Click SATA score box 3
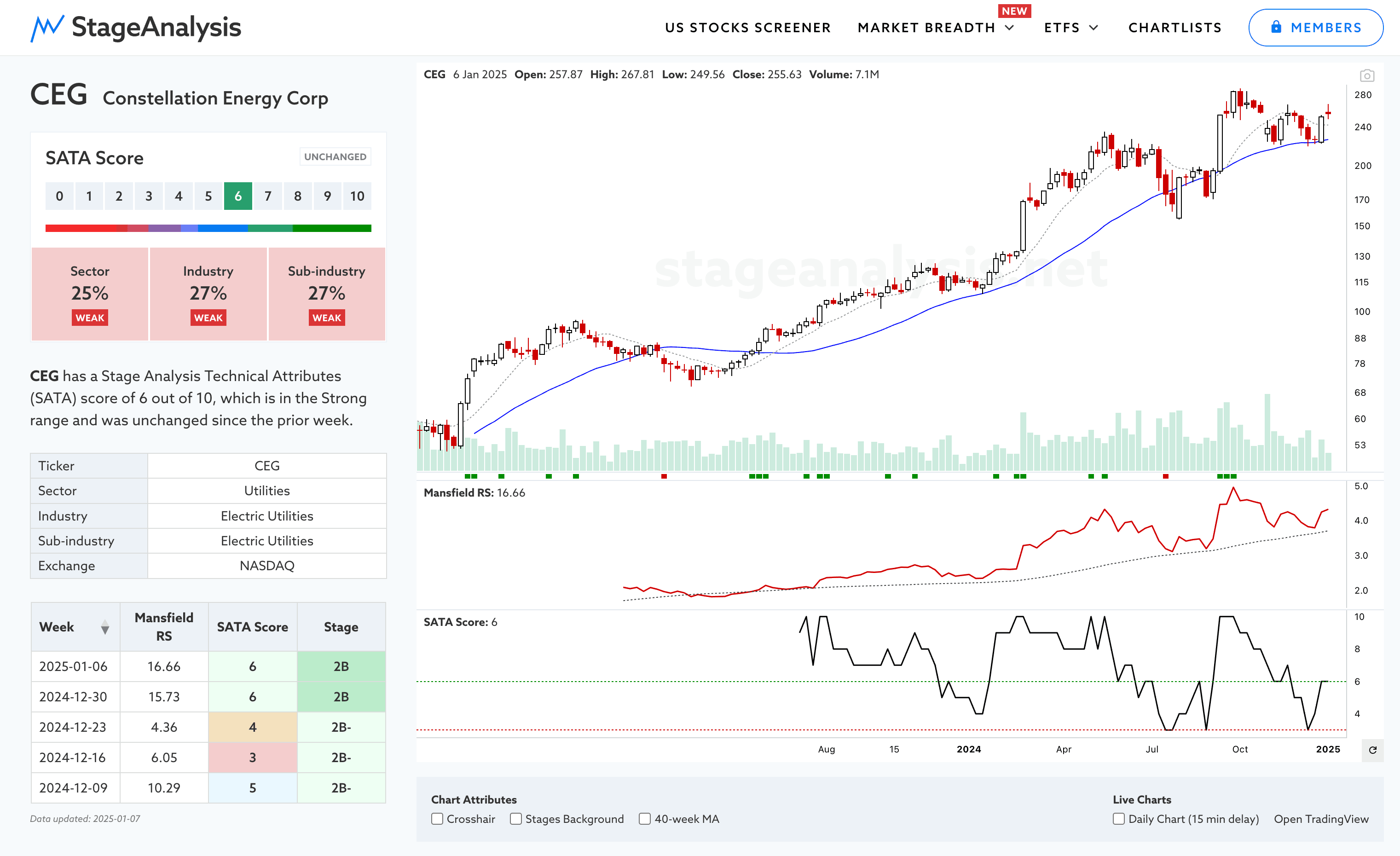 tap(149, 196)
